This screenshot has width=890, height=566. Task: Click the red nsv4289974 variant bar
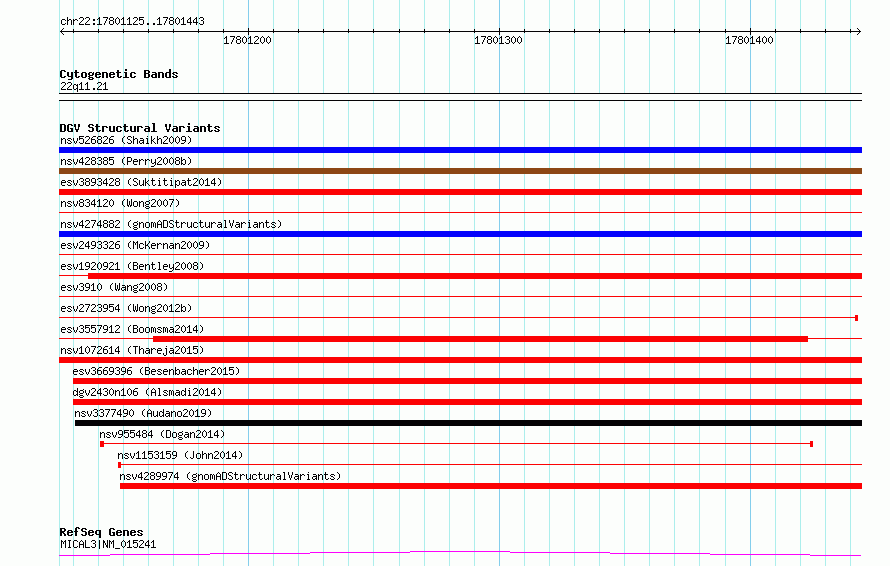491,486
